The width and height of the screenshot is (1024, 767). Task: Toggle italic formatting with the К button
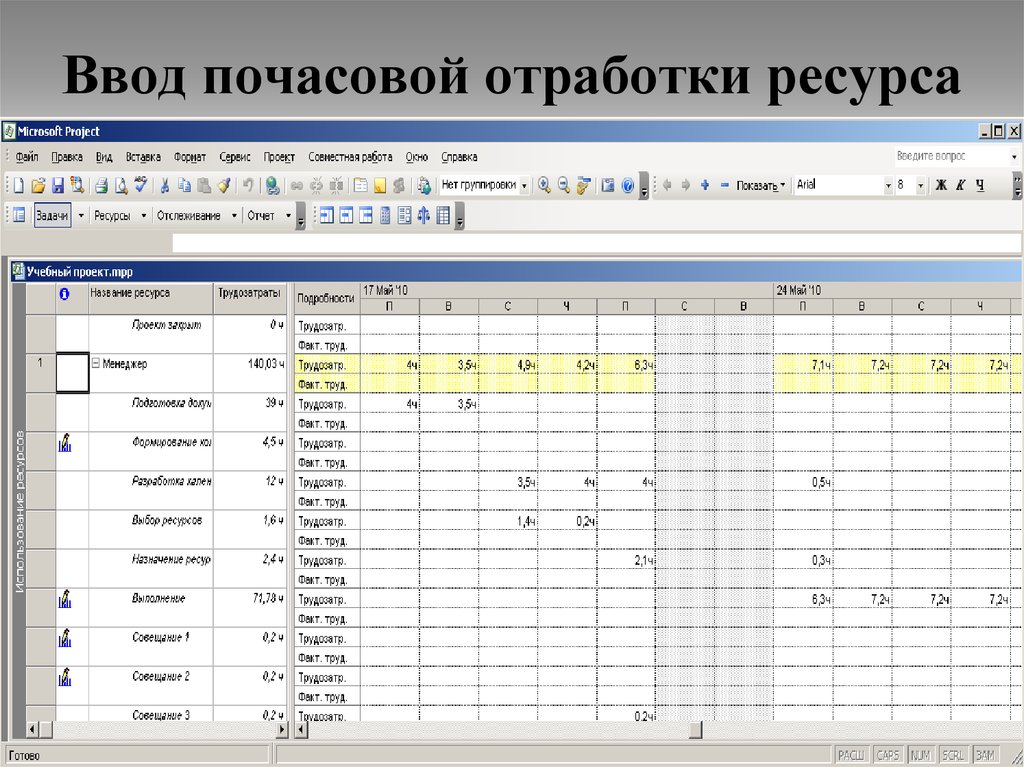point(959,186)
